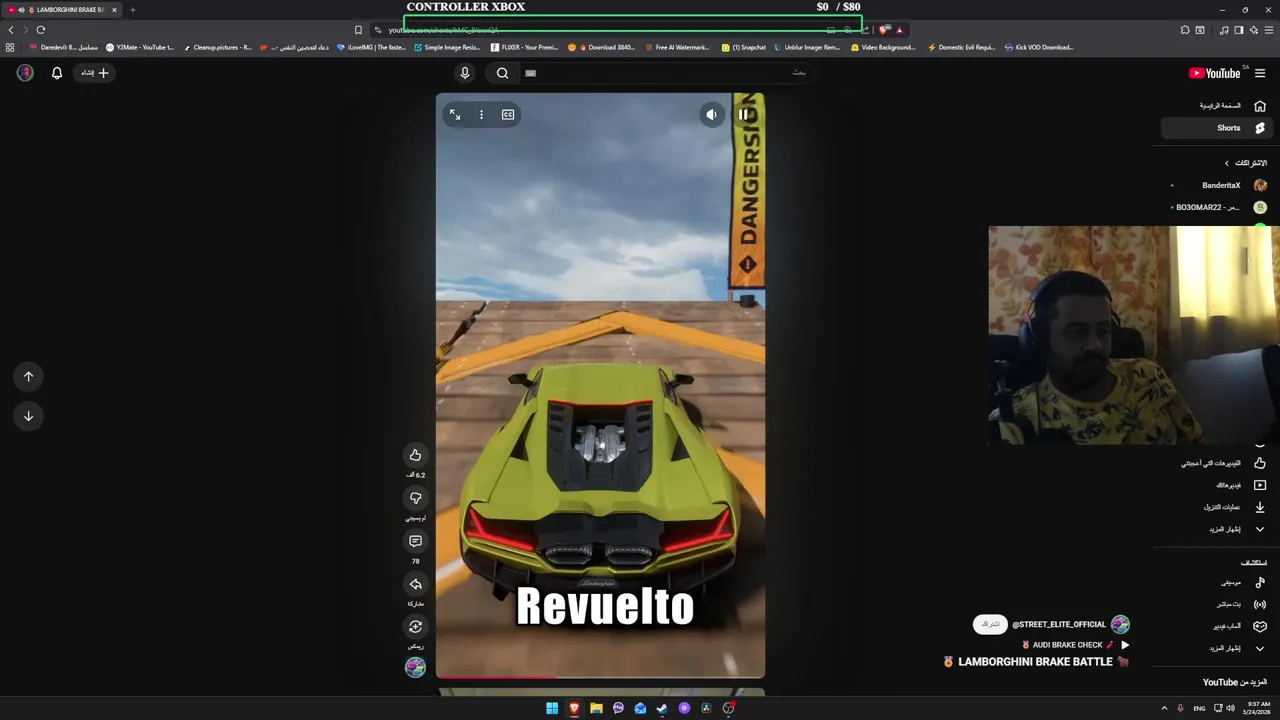Open the Simple Image Resizer bookmark
The width and height of the screenshot is (1280, 720).
[447, 47]
